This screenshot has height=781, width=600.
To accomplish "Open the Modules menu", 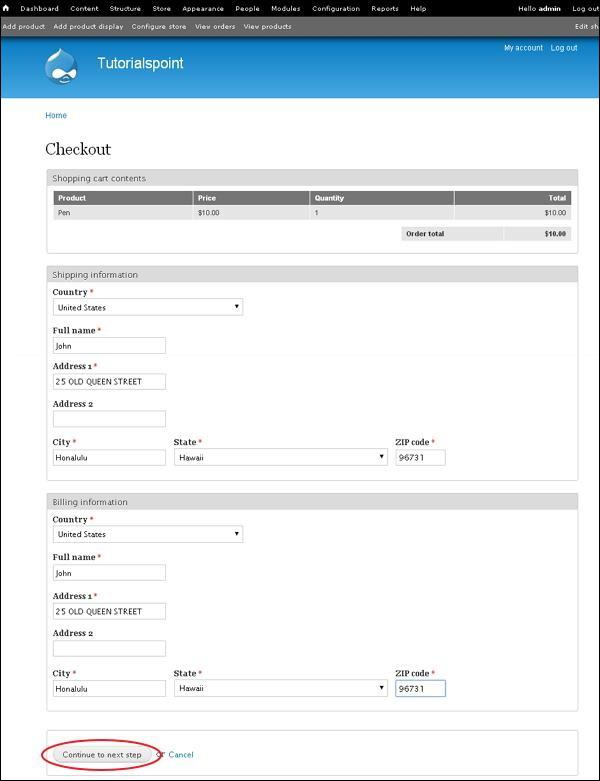I will click(286, 8).
